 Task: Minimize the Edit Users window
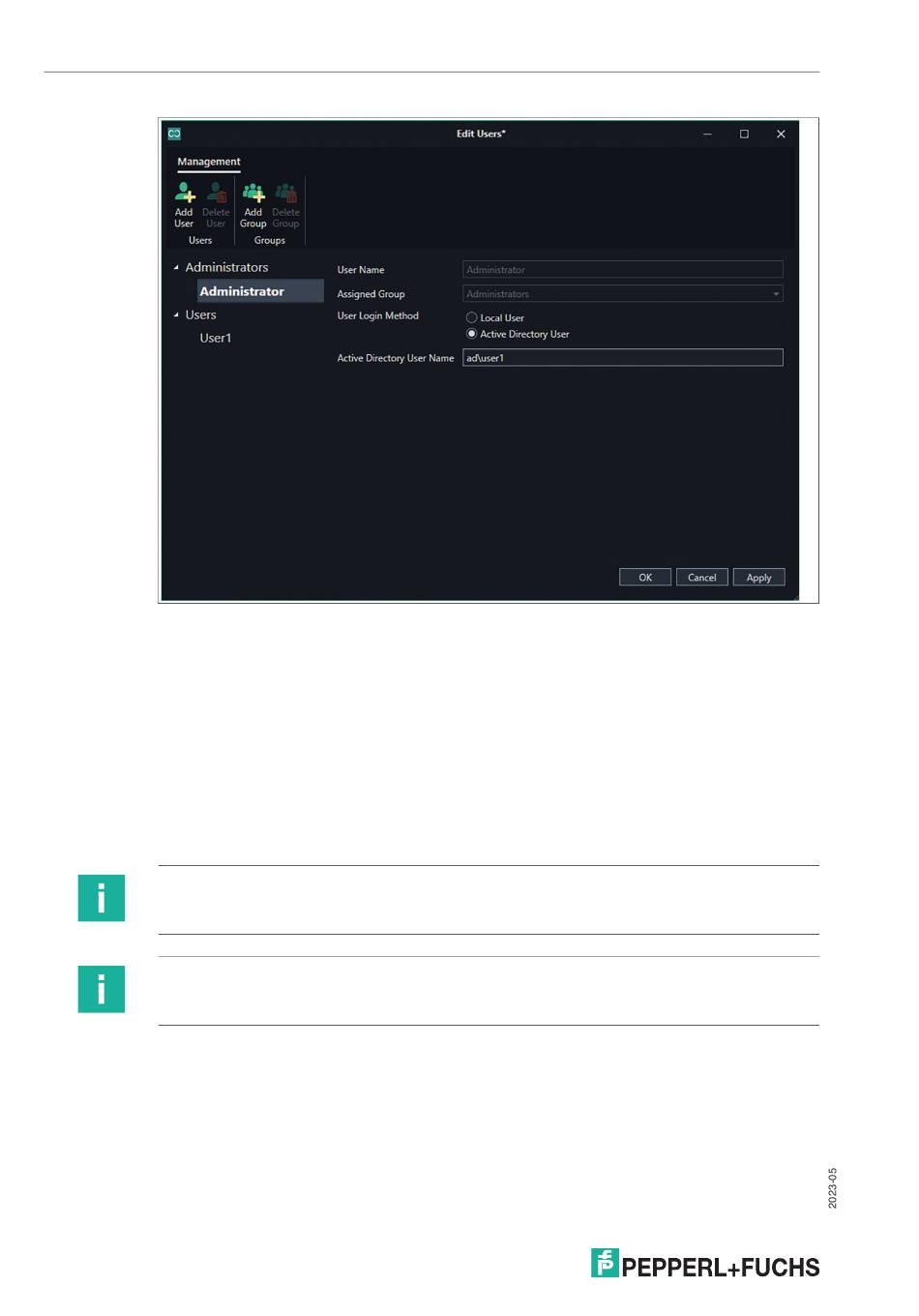708,135
